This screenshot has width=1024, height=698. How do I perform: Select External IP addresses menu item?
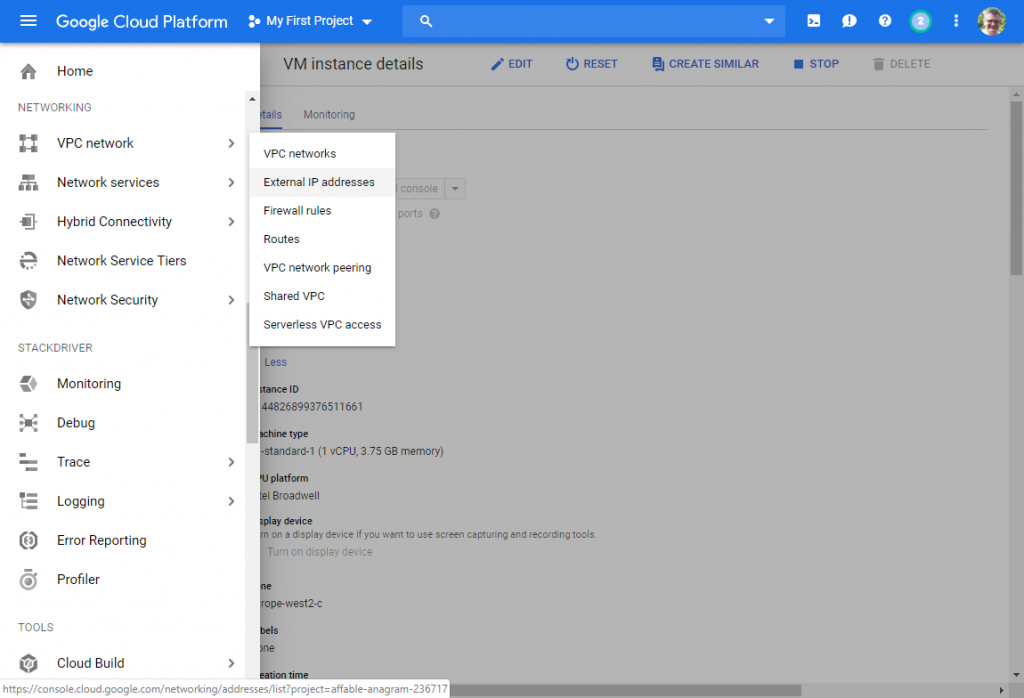point(322,182)
